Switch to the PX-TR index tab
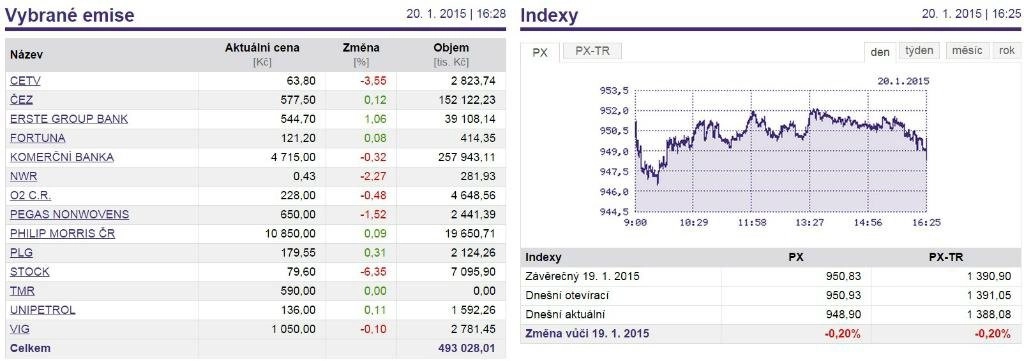The height and width of the screenshot is (361, 1024). click(x=592, y=51)
